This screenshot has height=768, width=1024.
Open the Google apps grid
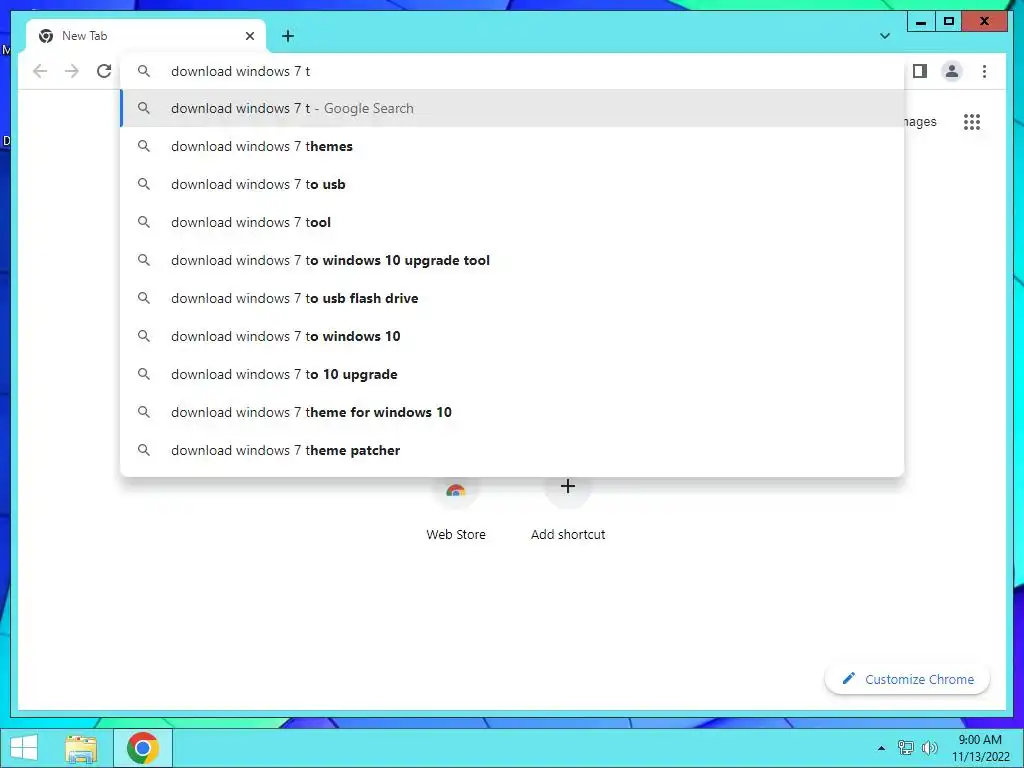(972, 121)
